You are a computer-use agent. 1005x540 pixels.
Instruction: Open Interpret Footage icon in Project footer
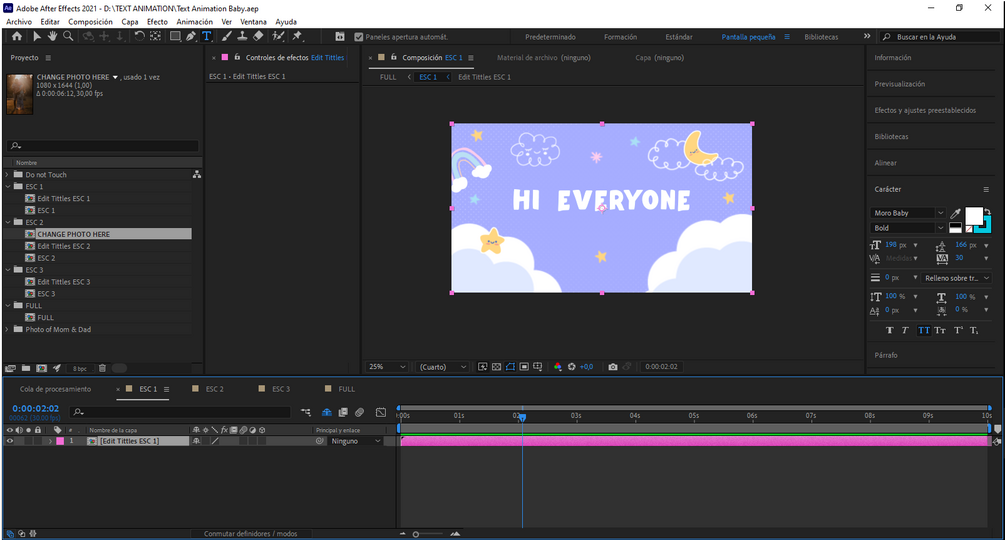point(10,368)
